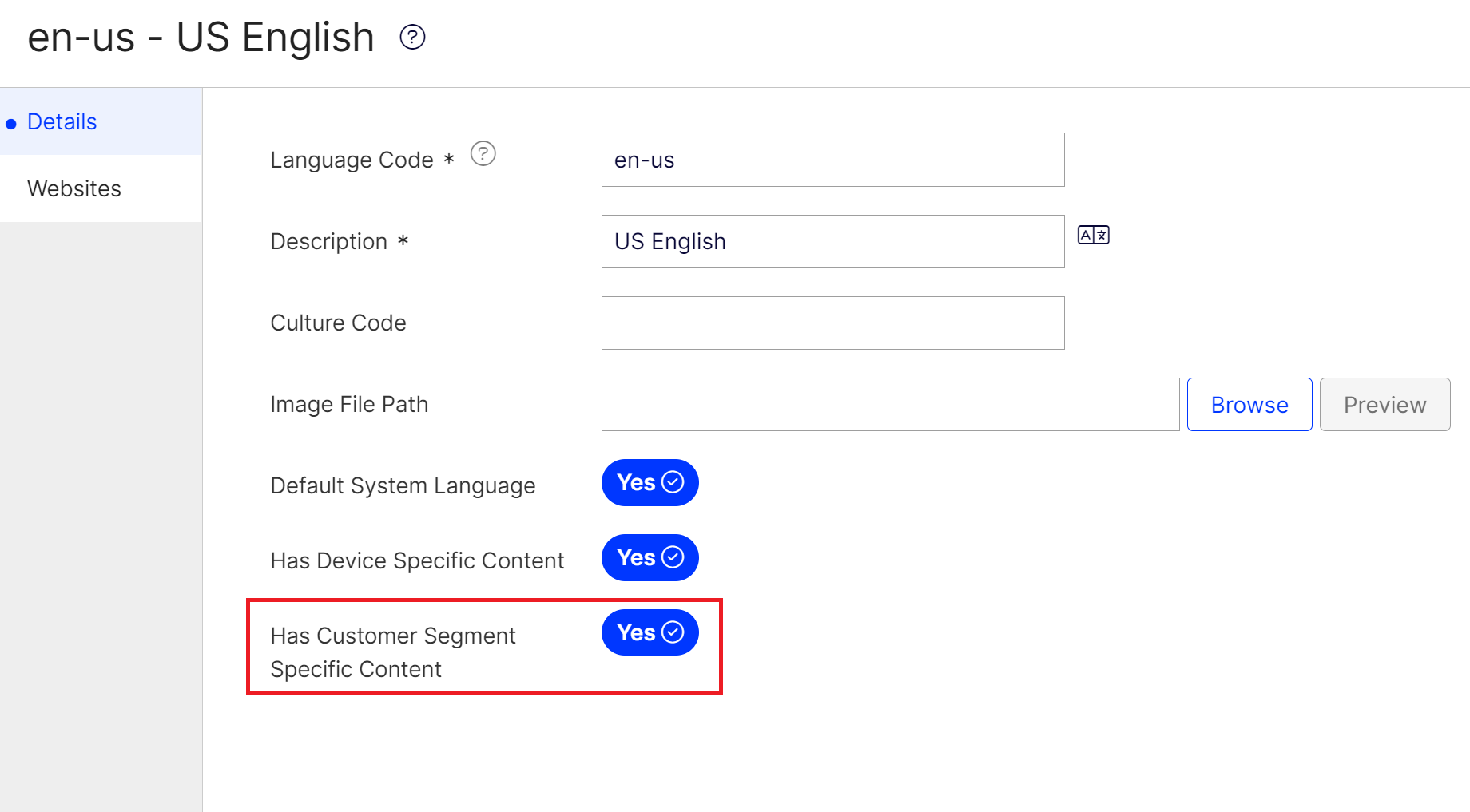Preview the image file

click(1385, 405)
